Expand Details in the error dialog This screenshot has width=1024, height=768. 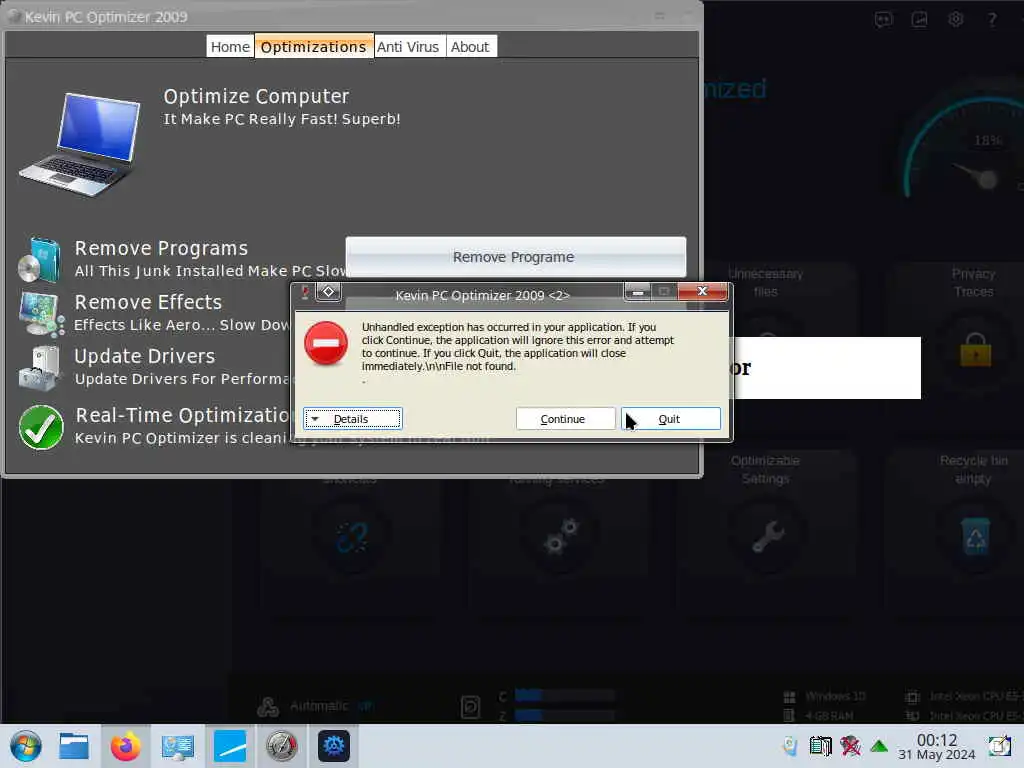353,419
